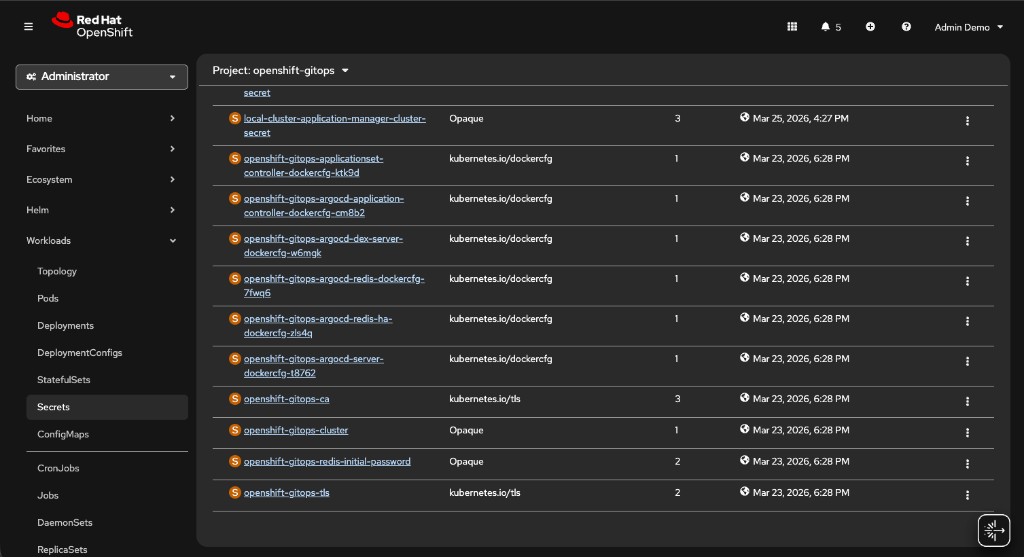Viewport: 1024px width, 557px height.
Task: Click the S badge beside openshift-gitops-ca
Action: (x=234, y=398)
